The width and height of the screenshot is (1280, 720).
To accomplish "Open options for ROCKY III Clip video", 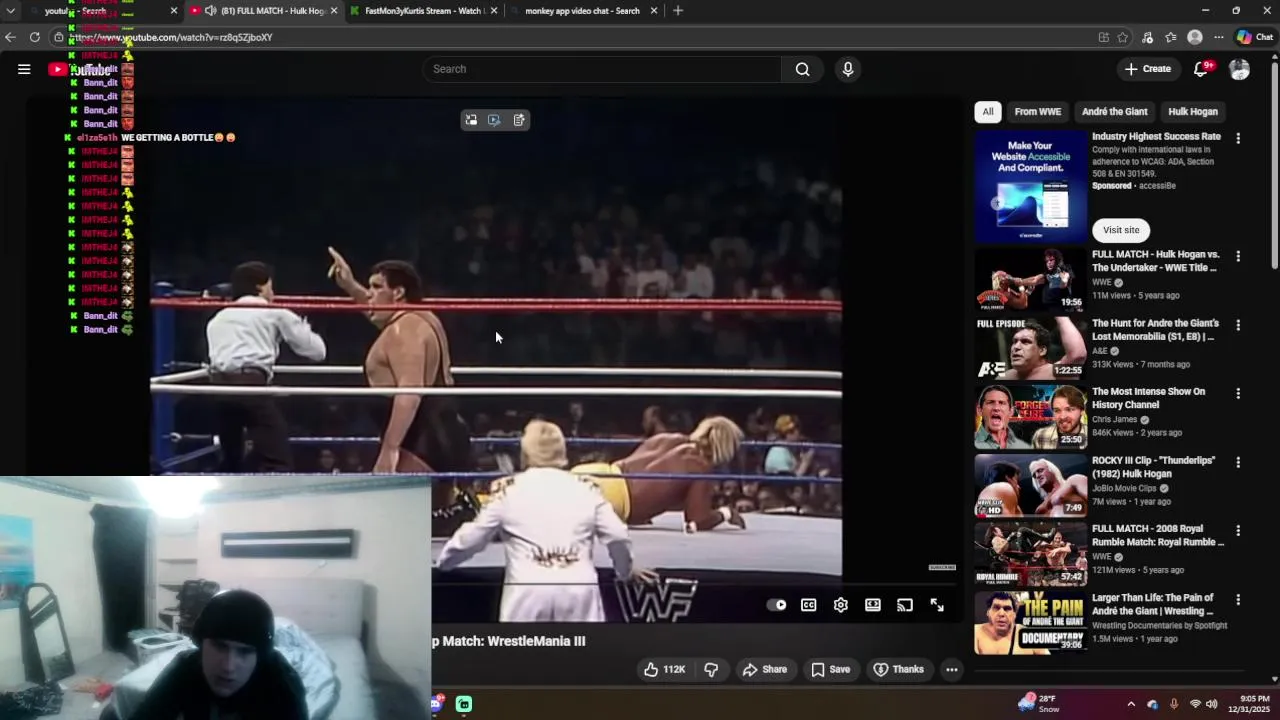I will coord(1238,463).
